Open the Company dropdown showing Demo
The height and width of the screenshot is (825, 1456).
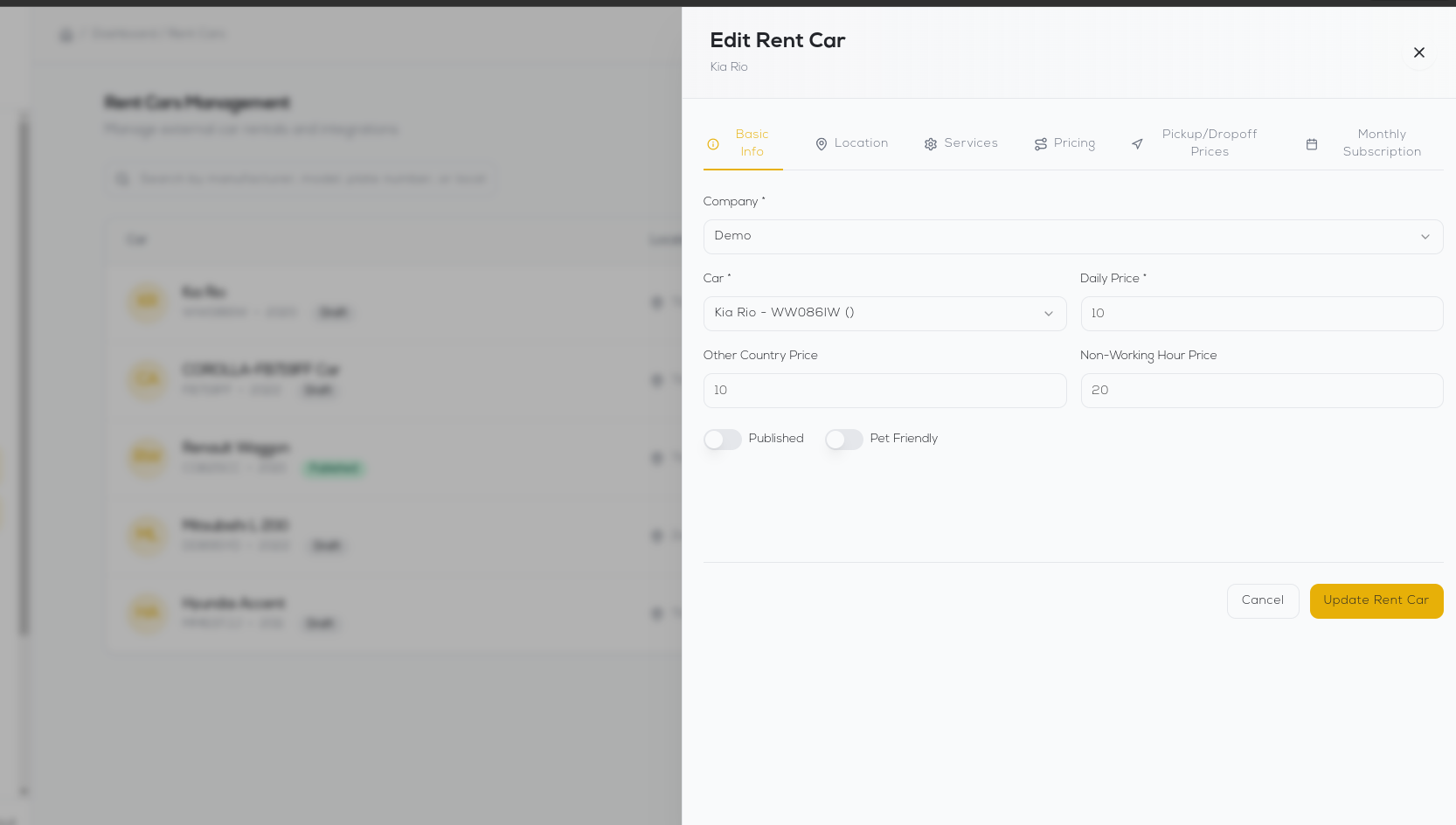(x=1072, y=236)
